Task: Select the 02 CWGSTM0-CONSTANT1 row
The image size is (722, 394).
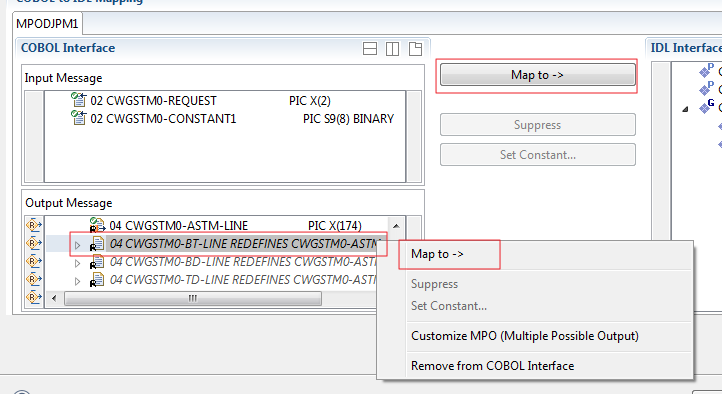Action: pyautogui.click(x=225, y=119)
